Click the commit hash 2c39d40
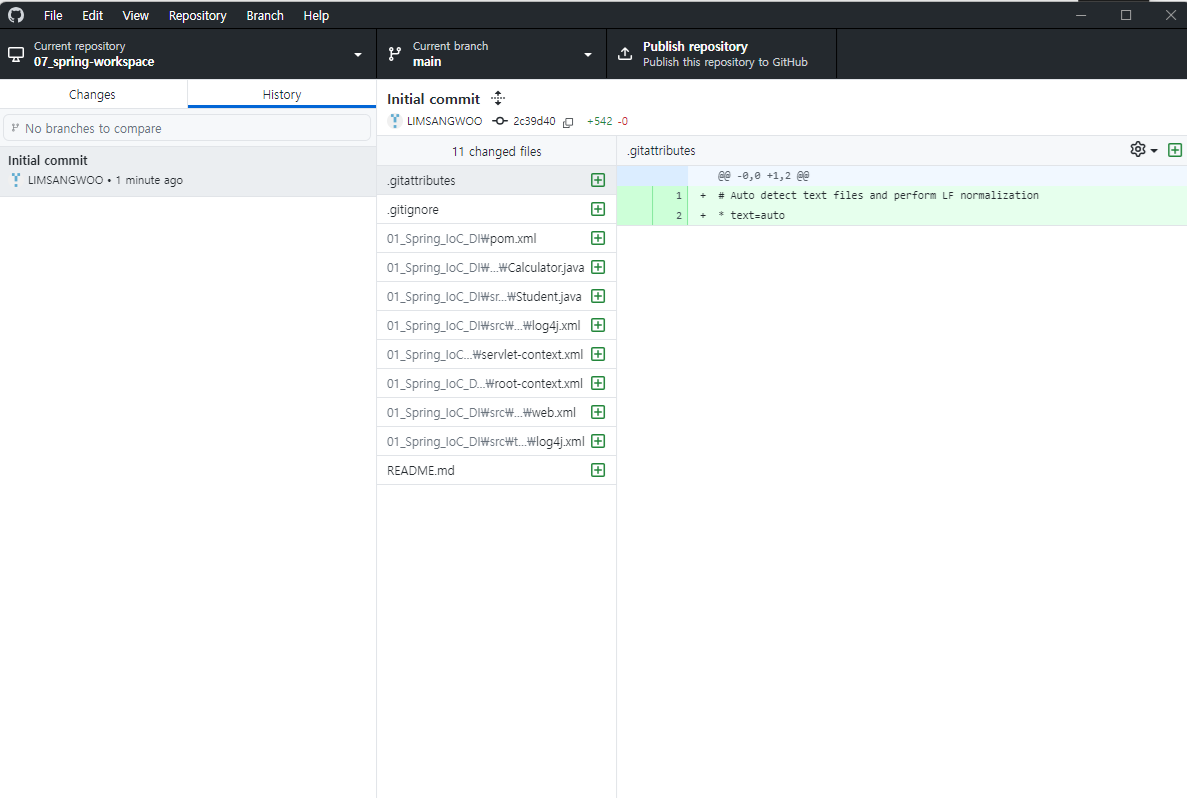Screen dimensions: 1187x798 pyautogui.click(x=534, y=121)
